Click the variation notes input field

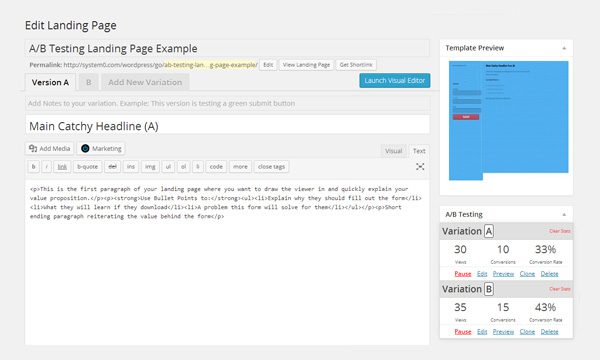click(227, 103)
